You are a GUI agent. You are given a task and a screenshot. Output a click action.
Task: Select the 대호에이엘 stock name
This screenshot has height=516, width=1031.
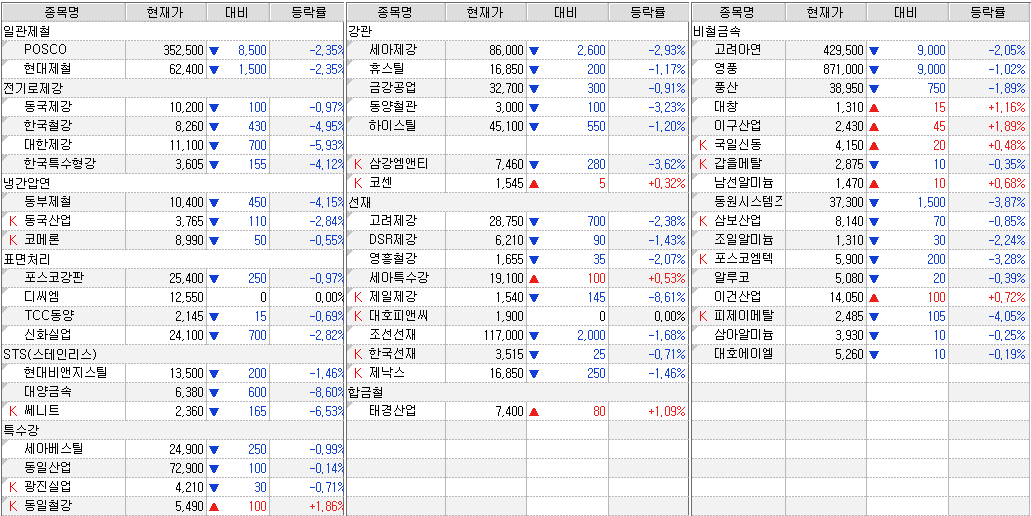point(743,355)
